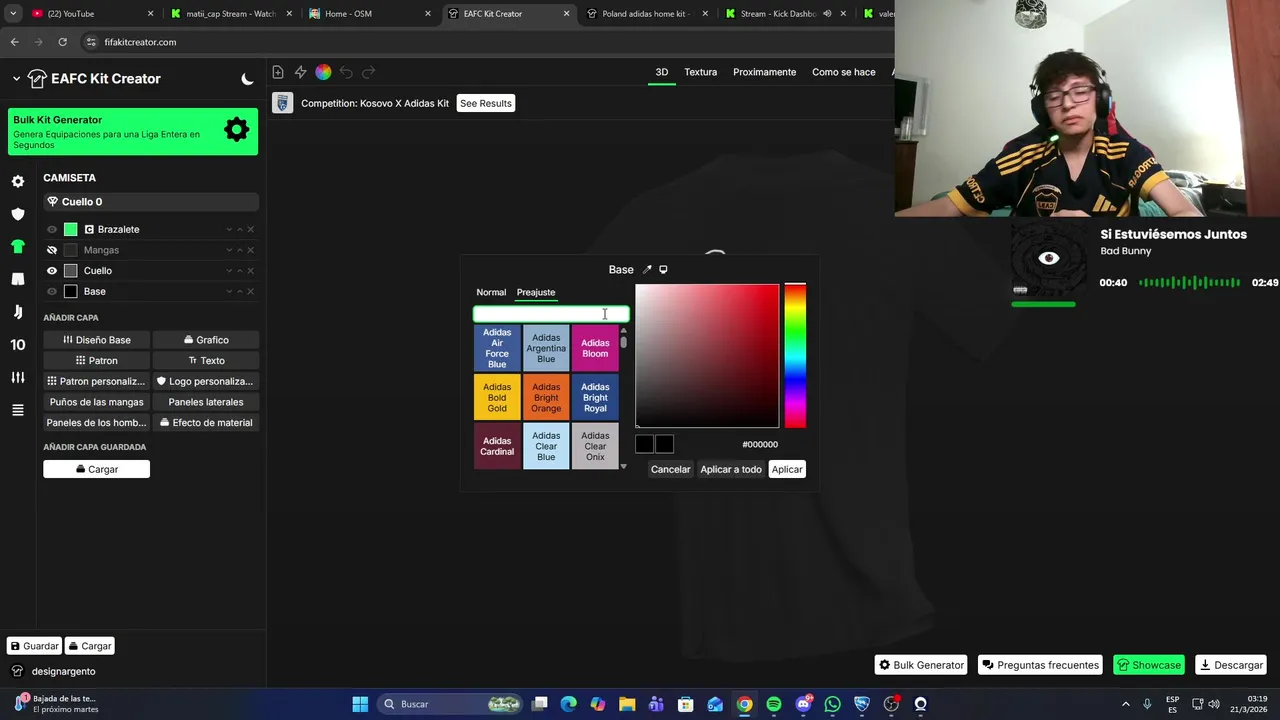Delete the Base layer
The height and width of the screenshot is (720, 1280).
pyautogui.click(x=250, y=292)
